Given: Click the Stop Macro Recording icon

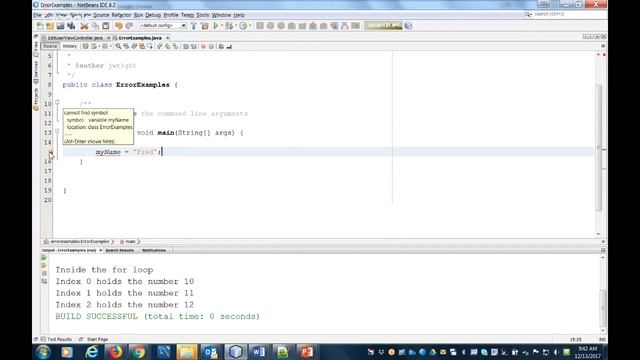Looking at the screenshot, I should click(211, 47).
